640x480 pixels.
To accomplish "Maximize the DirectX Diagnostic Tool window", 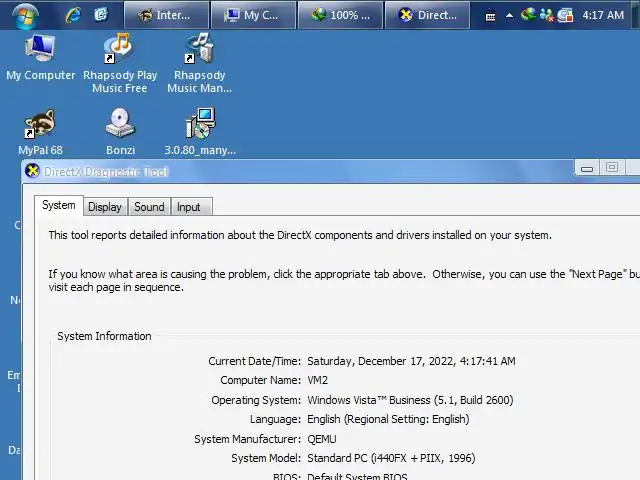I will coord(611,167).
